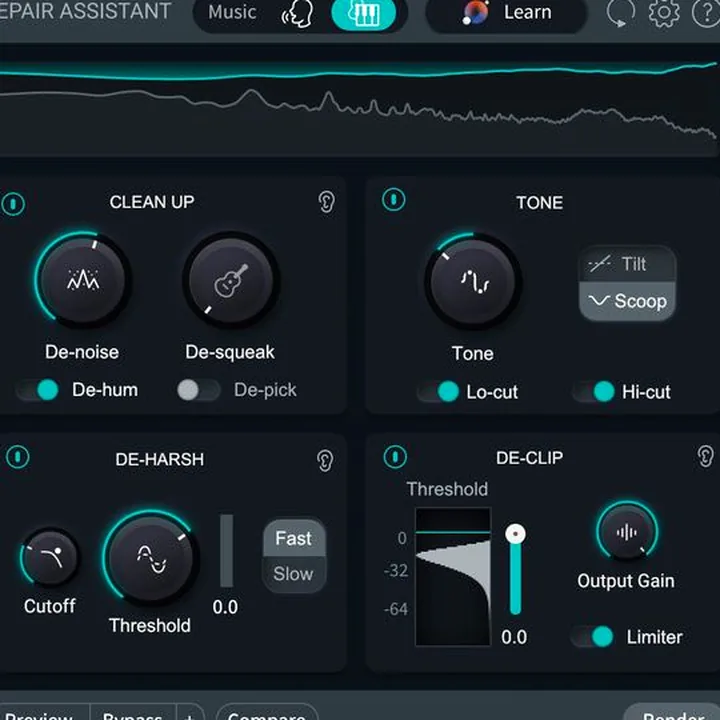Click the Output Gain knob

(x=627, y=532)
